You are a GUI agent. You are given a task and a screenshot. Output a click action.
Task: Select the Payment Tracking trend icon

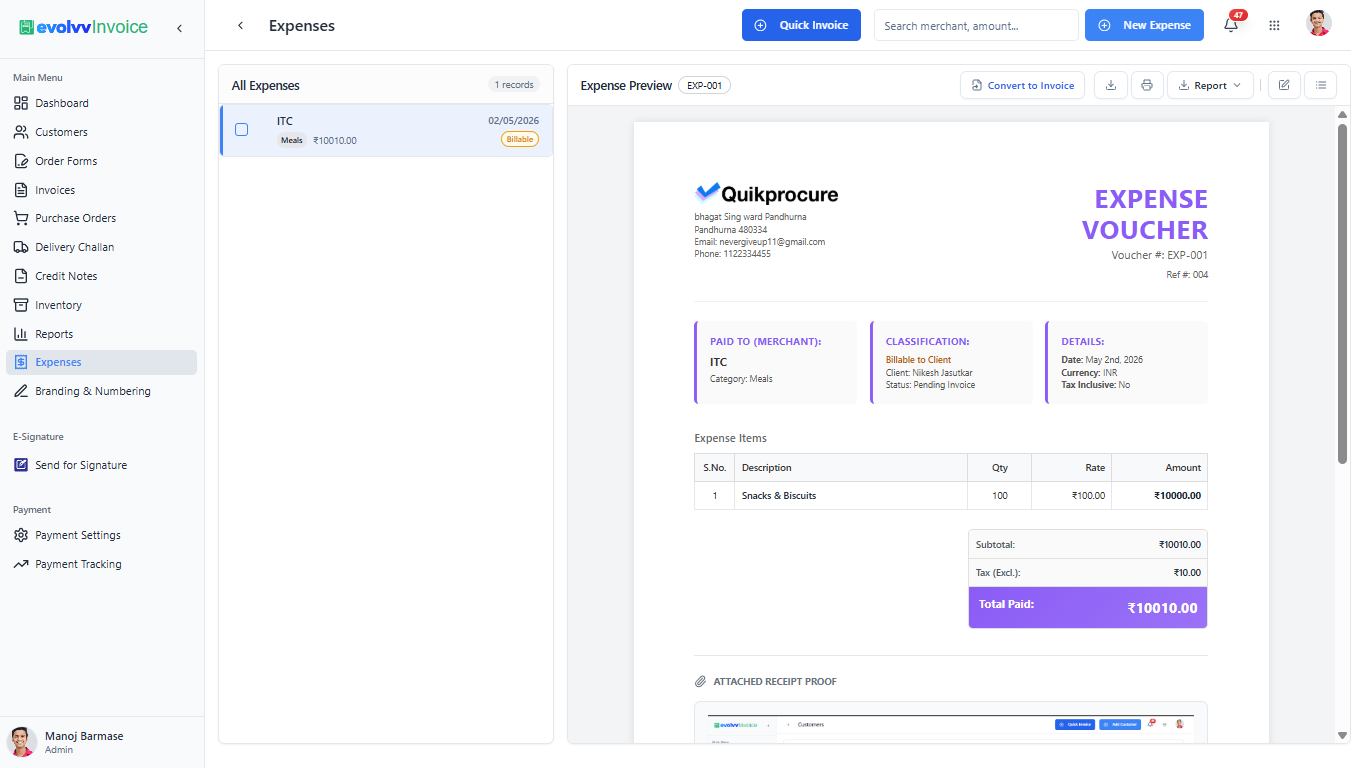click(x=21, y=564)
